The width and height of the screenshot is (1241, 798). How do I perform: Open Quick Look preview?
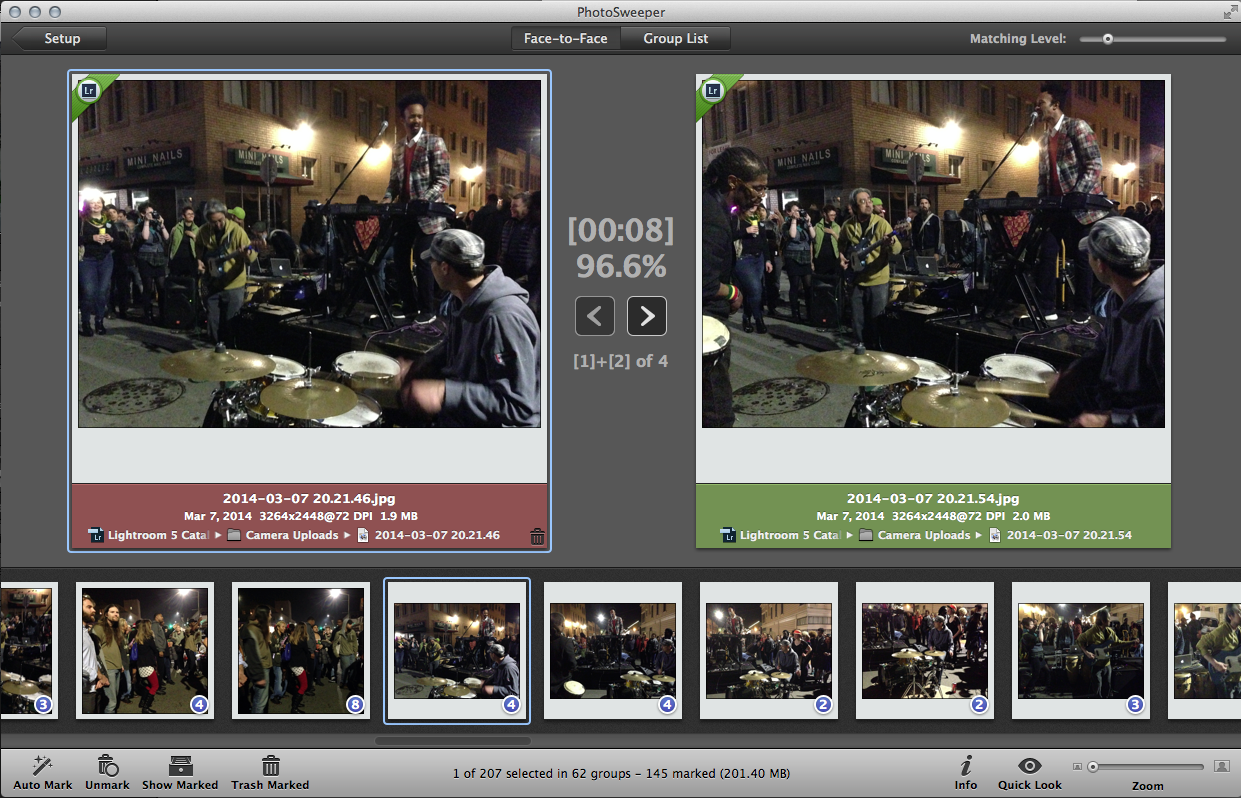(x=1030, y=772)
